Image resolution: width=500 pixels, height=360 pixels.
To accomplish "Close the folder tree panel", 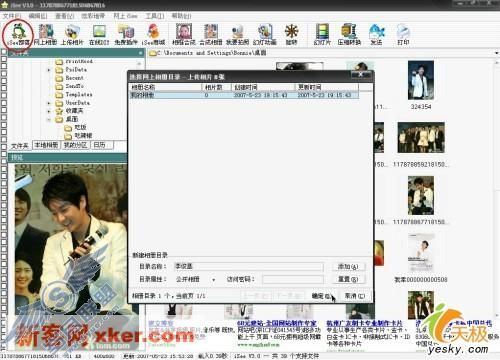I will 141,53.
